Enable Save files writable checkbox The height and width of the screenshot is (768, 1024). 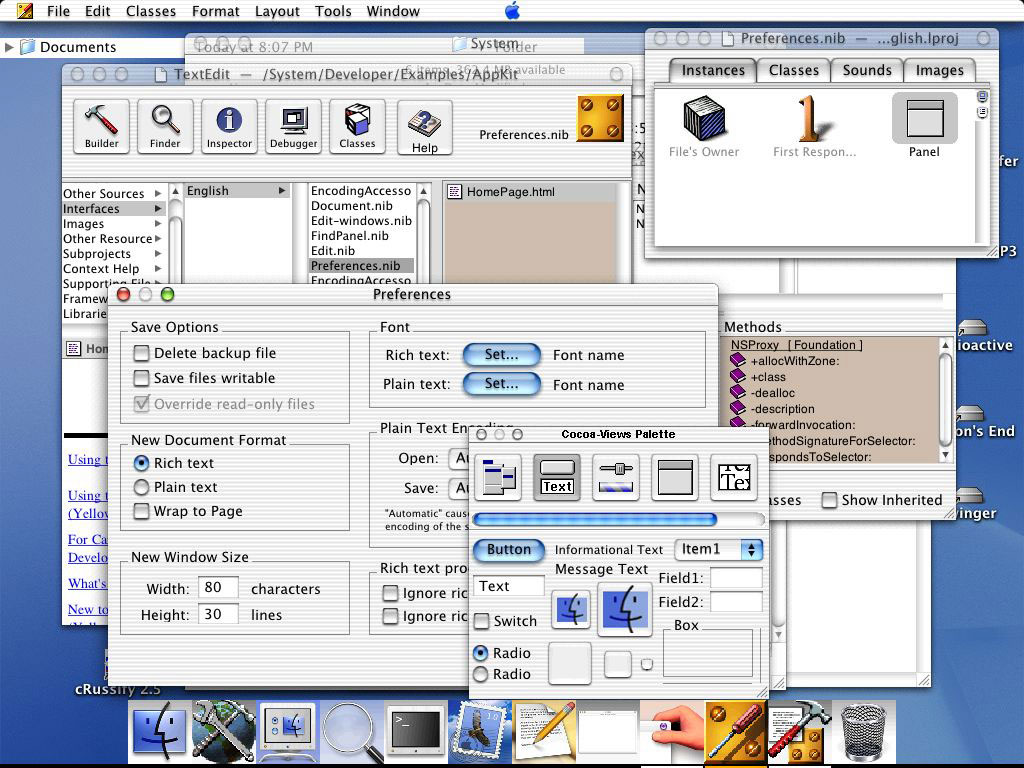141,378
